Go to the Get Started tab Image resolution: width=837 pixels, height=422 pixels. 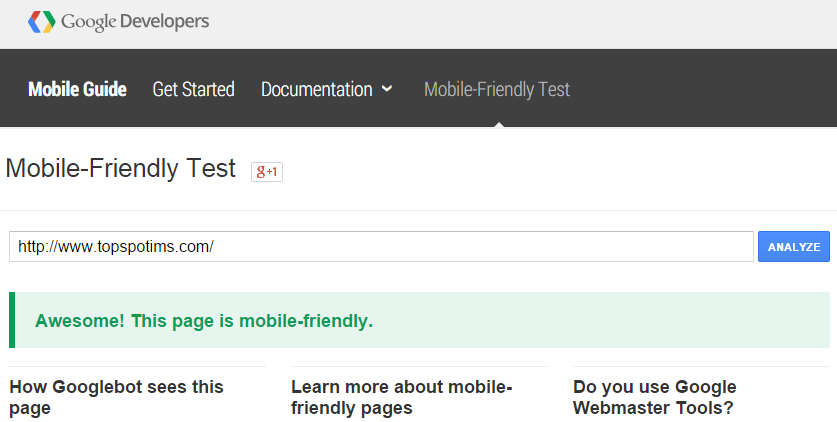pos(193,89)
